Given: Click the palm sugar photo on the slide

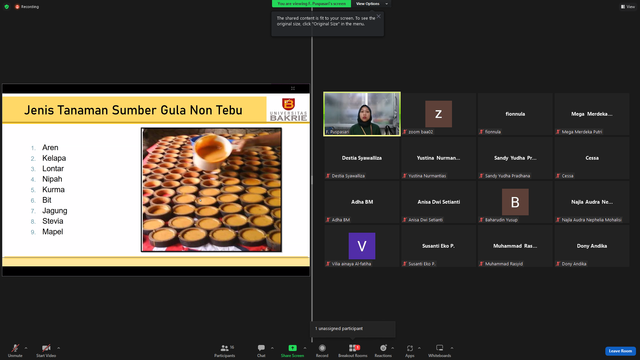Looking at the screenshot, I should tap(211, 190).
